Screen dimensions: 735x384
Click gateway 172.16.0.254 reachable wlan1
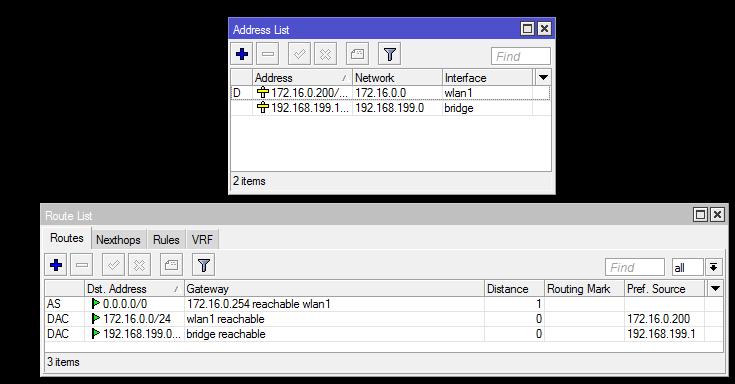click(x=259, y=304)
